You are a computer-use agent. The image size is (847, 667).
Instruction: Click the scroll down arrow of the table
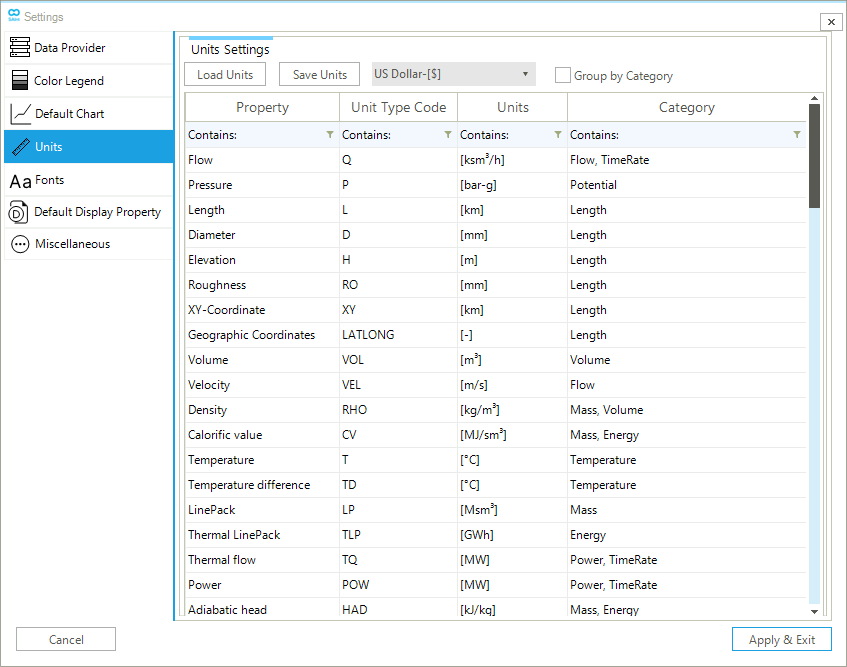point(814,611)
